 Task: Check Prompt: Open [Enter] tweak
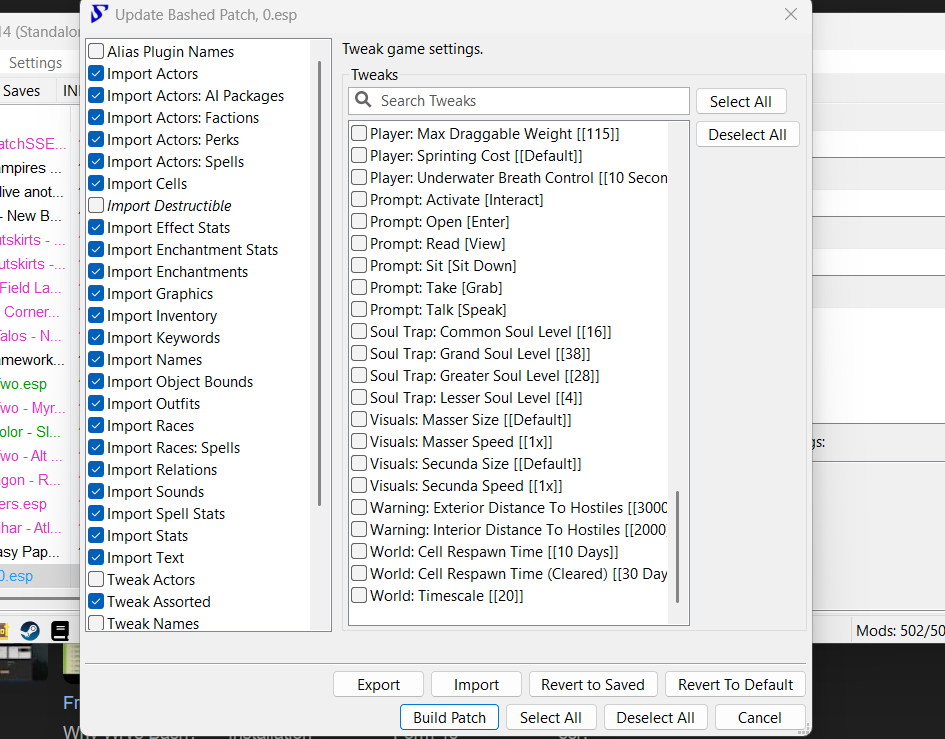359,221
